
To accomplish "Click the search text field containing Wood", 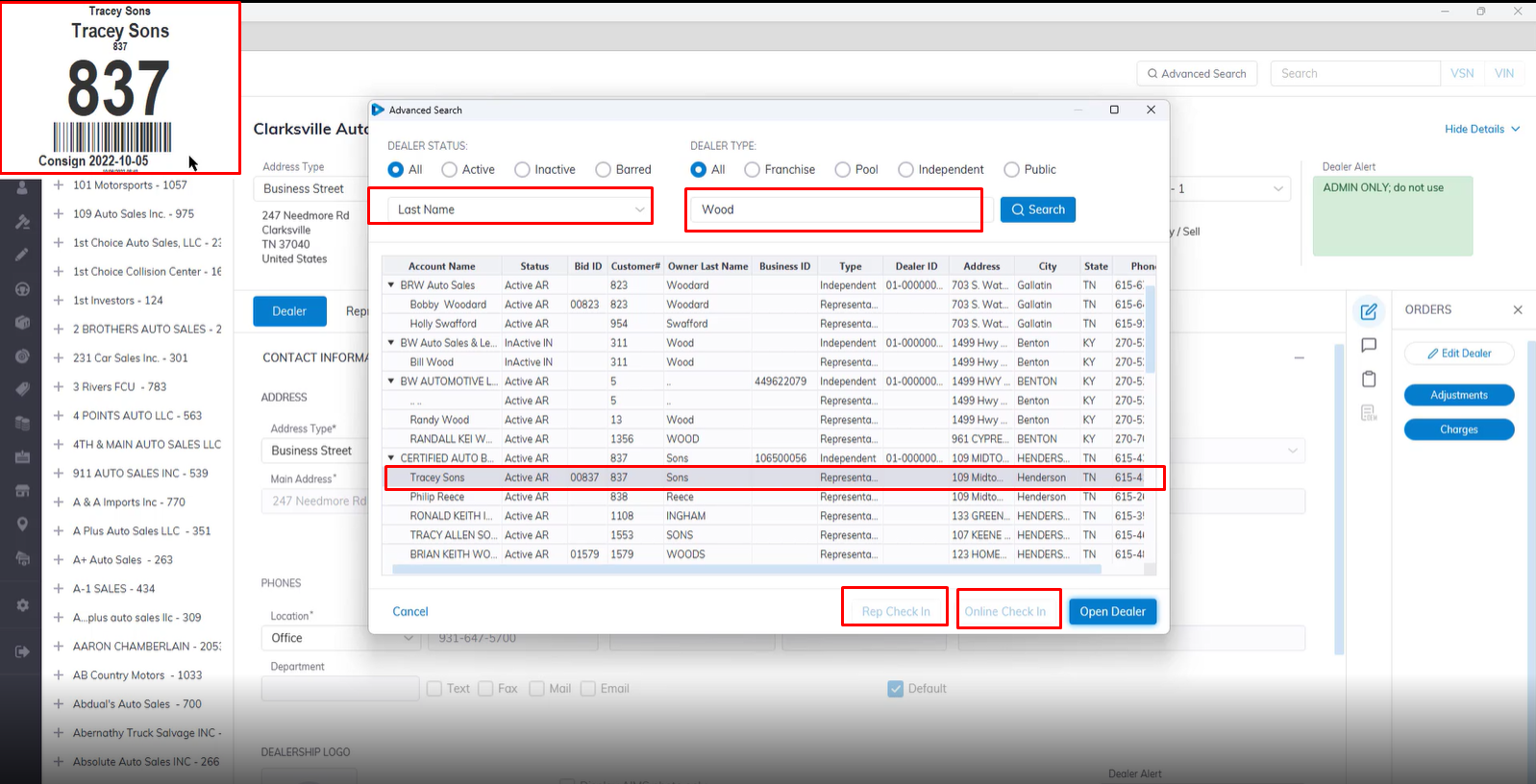I will [x=832, y=209].
